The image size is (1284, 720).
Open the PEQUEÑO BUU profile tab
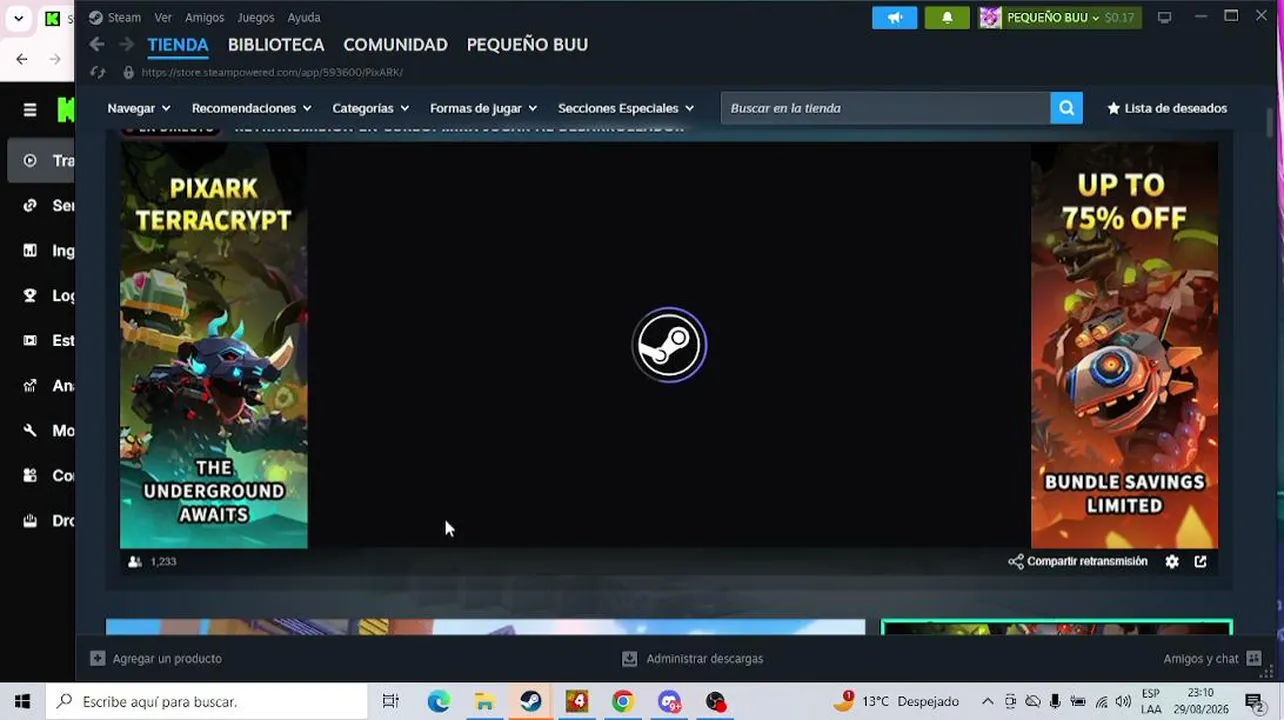527,45
